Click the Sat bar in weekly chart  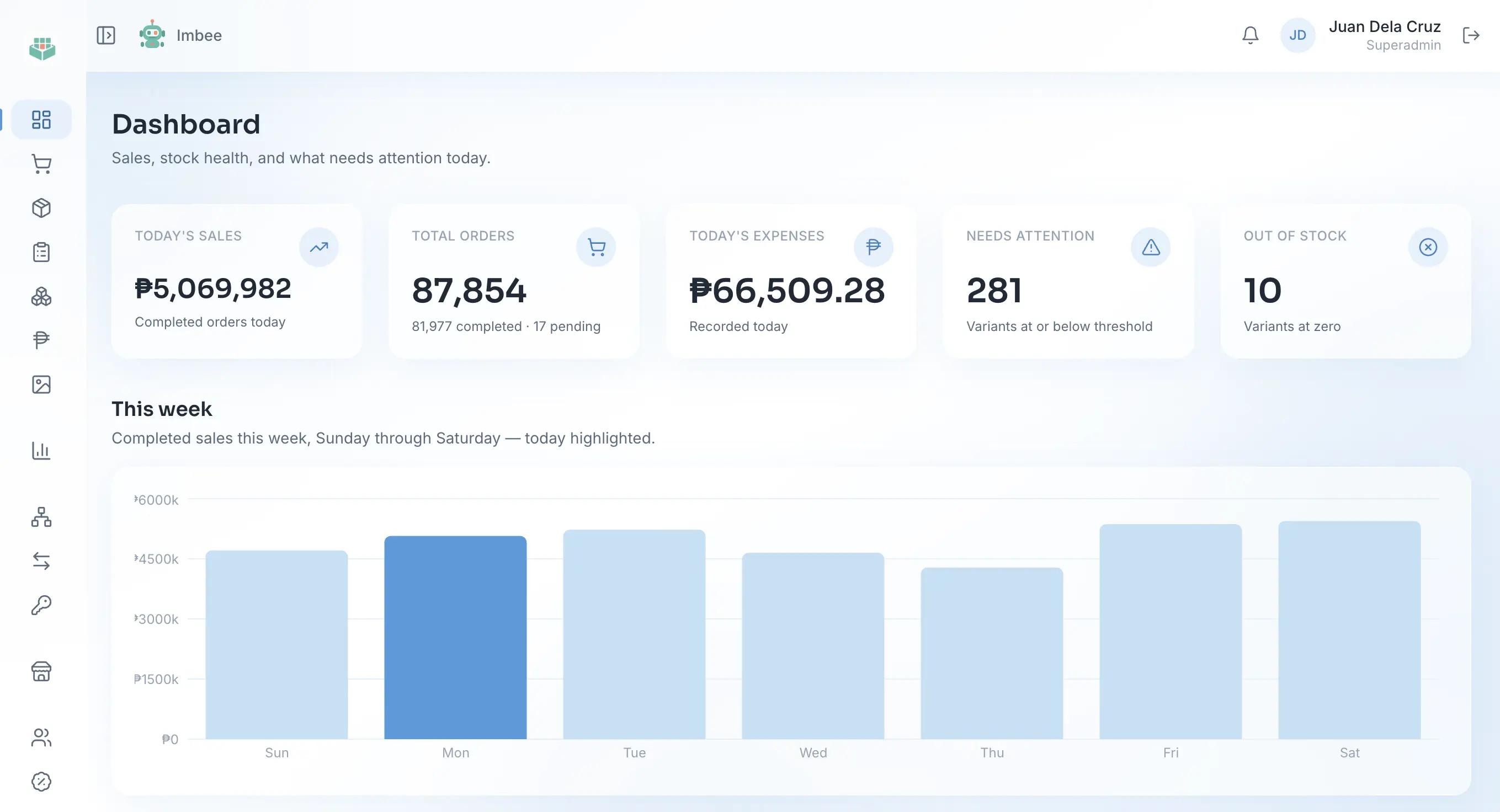tap(1349, 630)
